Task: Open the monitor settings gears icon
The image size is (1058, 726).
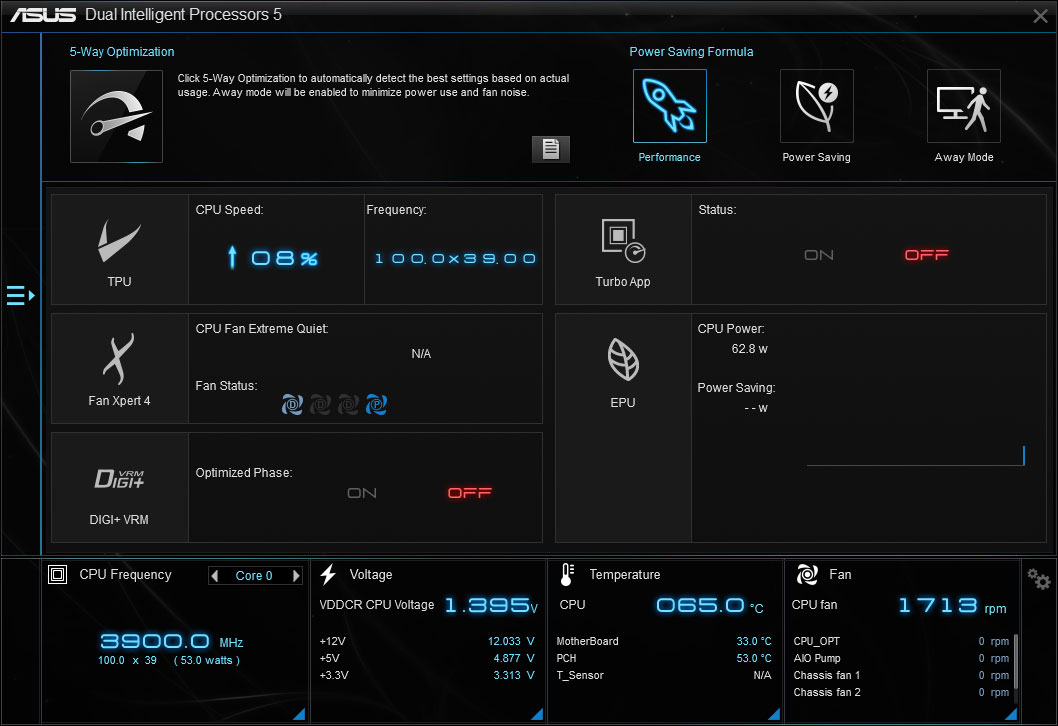Action: pos(1038,579)
